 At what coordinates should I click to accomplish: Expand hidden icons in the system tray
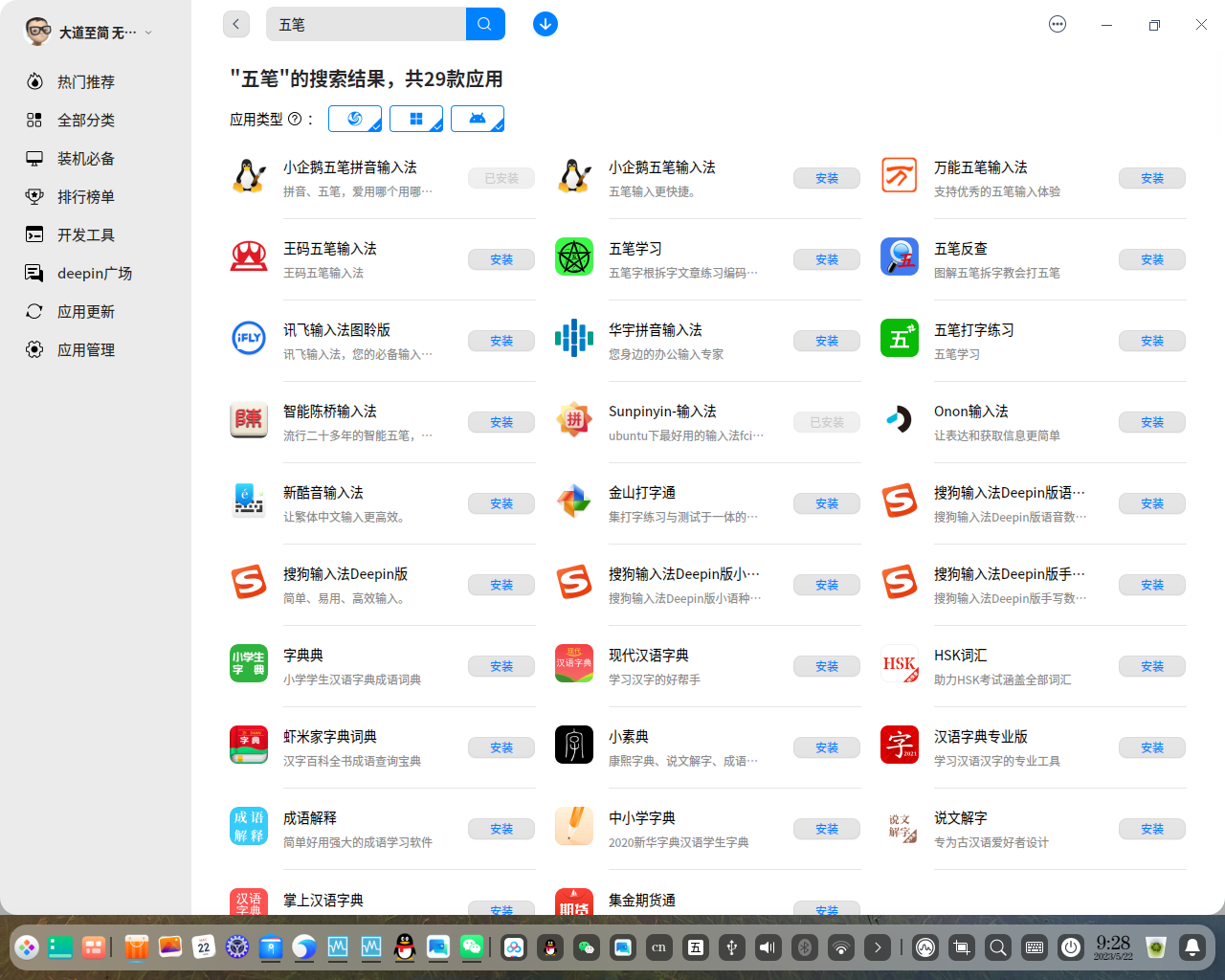(x=878, y=947)
